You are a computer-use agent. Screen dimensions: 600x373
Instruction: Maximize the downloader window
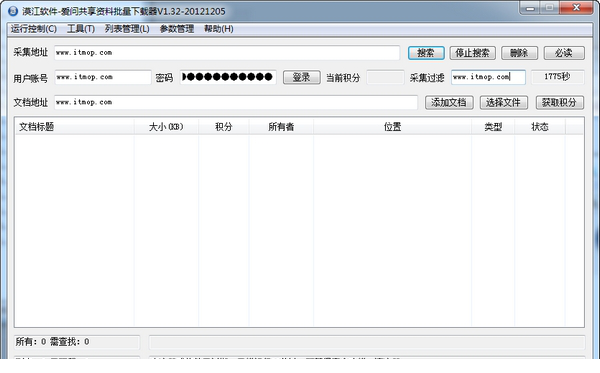pos(550,8)
